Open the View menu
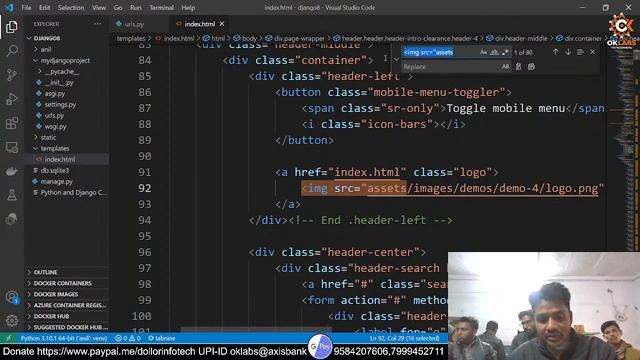Viewport: 640px width, 360px height. click(99, 8)
